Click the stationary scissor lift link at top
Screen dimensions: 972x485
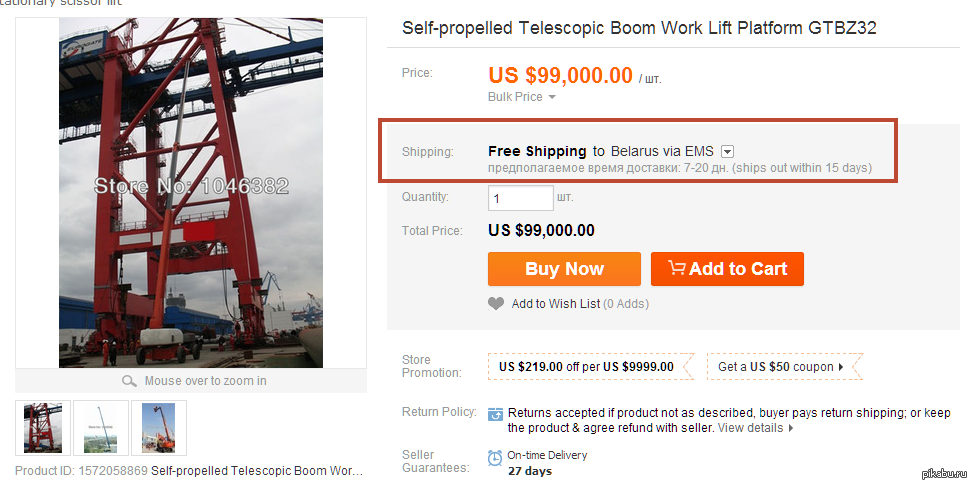point(60,3)
